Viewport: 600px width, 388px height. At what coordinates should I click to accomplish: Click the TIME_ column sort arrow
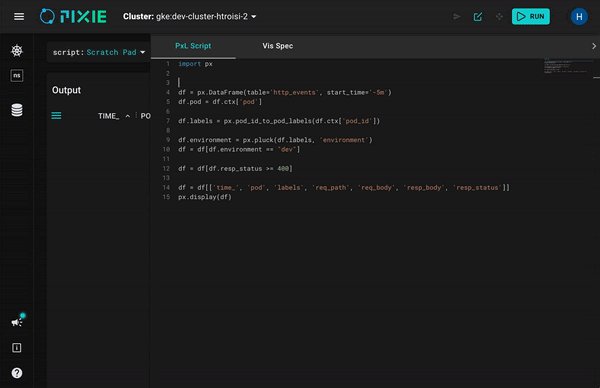[x=128, y=116]
